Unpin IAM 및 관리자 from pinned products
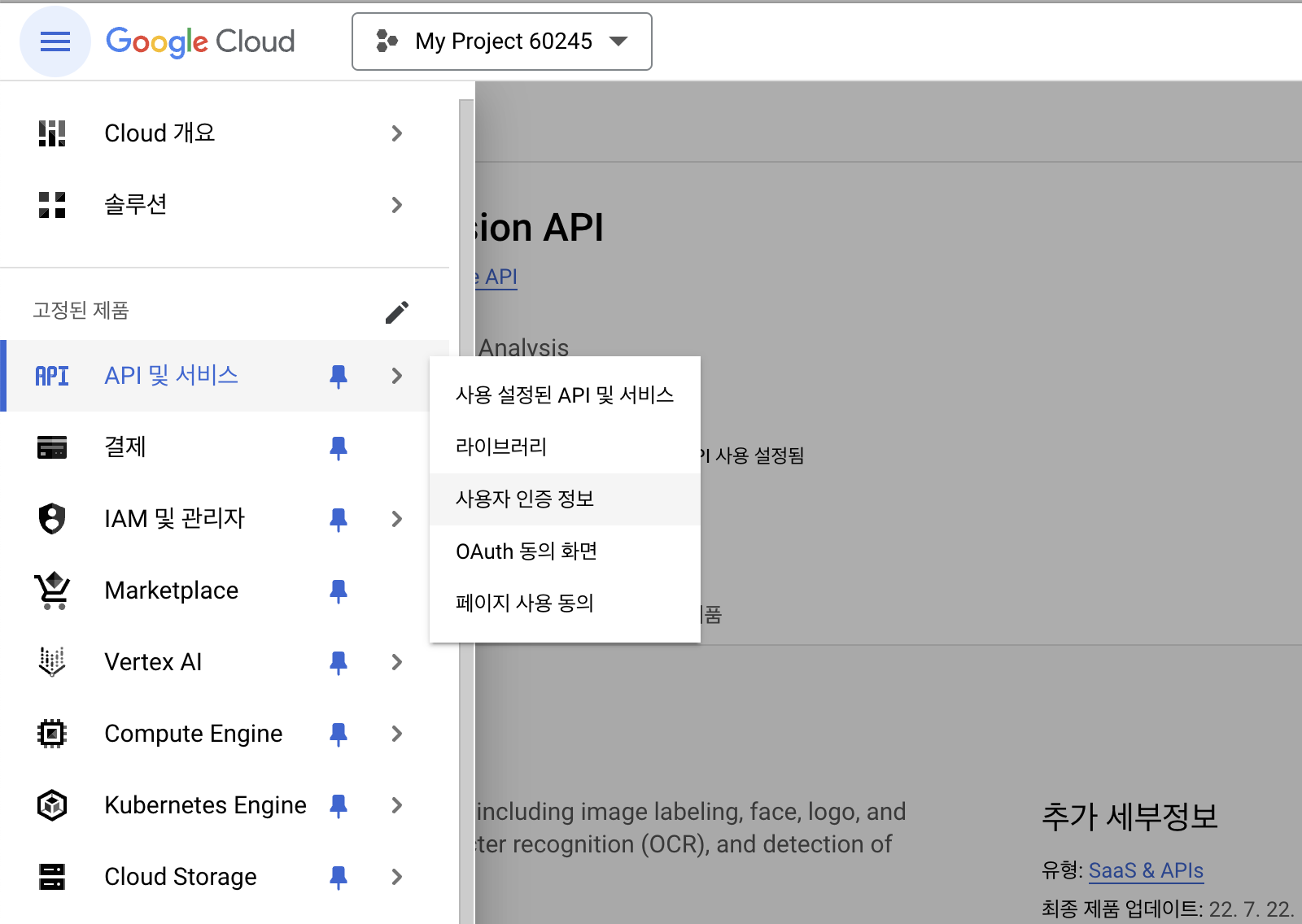This screenshot has width=1302, height=924. (x=339, y=520)
